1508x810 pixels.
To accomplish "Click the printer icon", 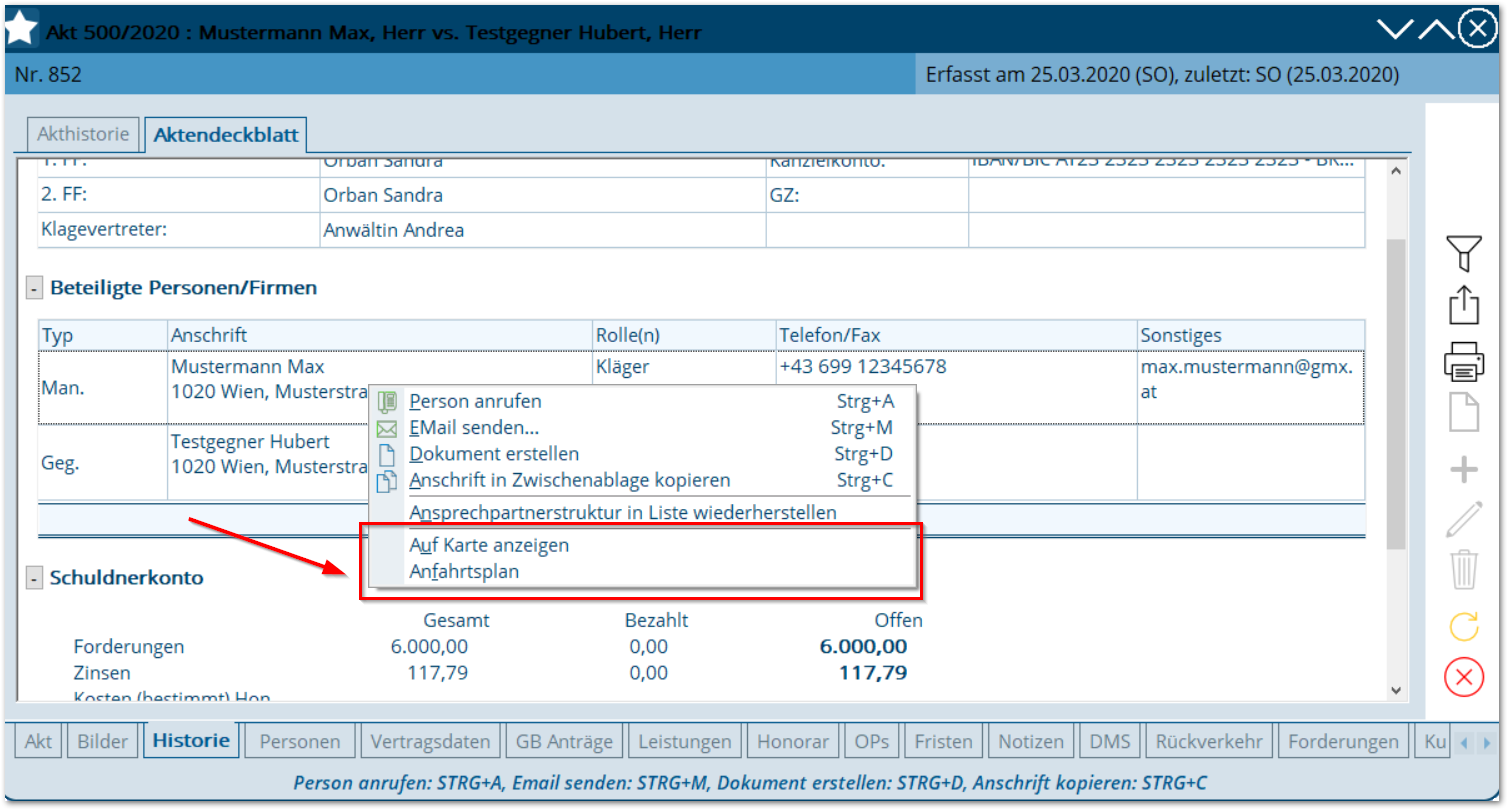I will coord(1463,361).
